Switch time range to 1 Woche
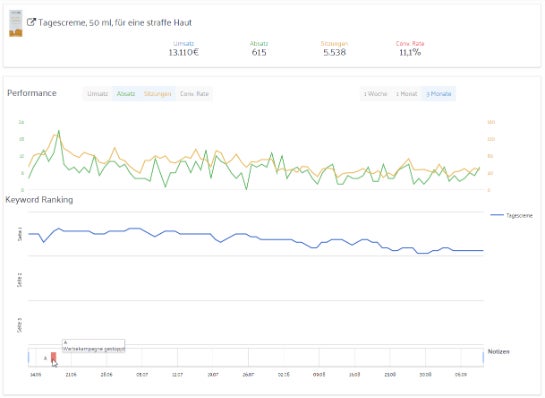Screen dimensions: 545x398 click(375, 94)
